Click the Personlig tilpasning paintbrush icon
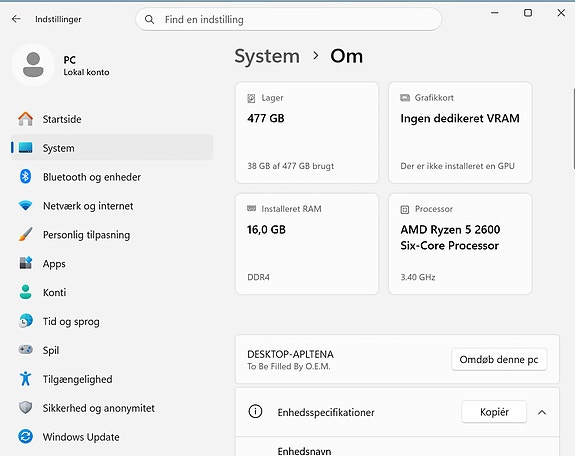Screen dimensions: 575x456 (x=25, y=234)
